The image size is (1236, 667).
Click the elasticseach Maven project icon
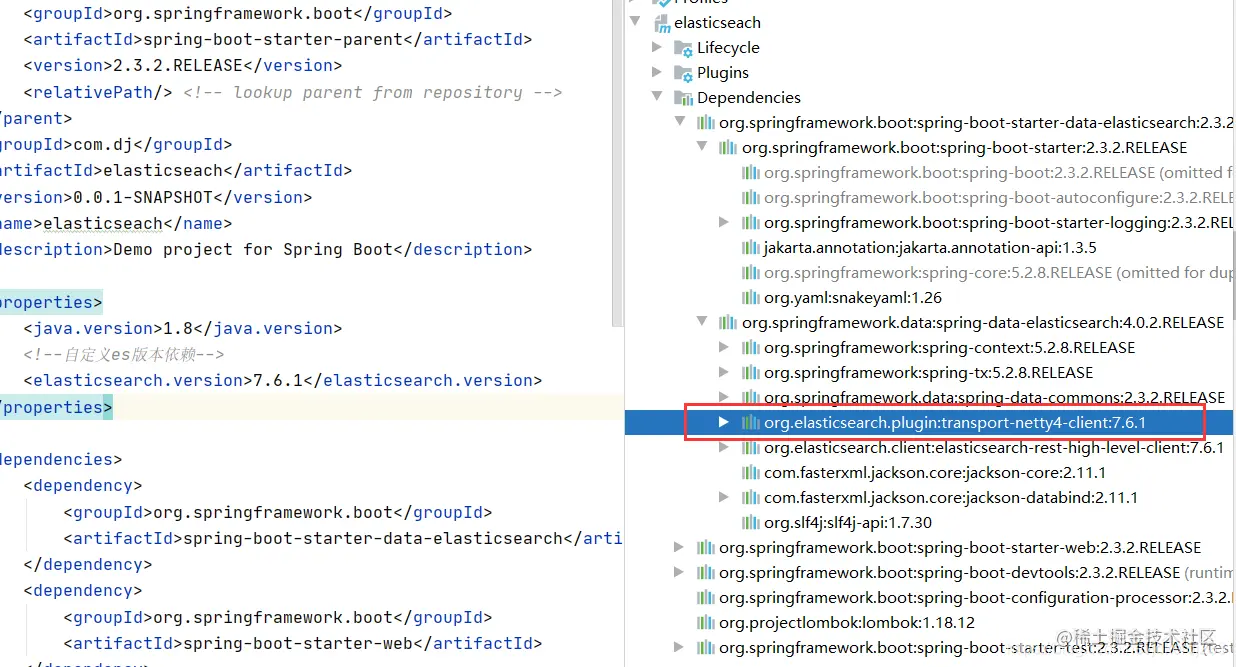click(661, 22)
